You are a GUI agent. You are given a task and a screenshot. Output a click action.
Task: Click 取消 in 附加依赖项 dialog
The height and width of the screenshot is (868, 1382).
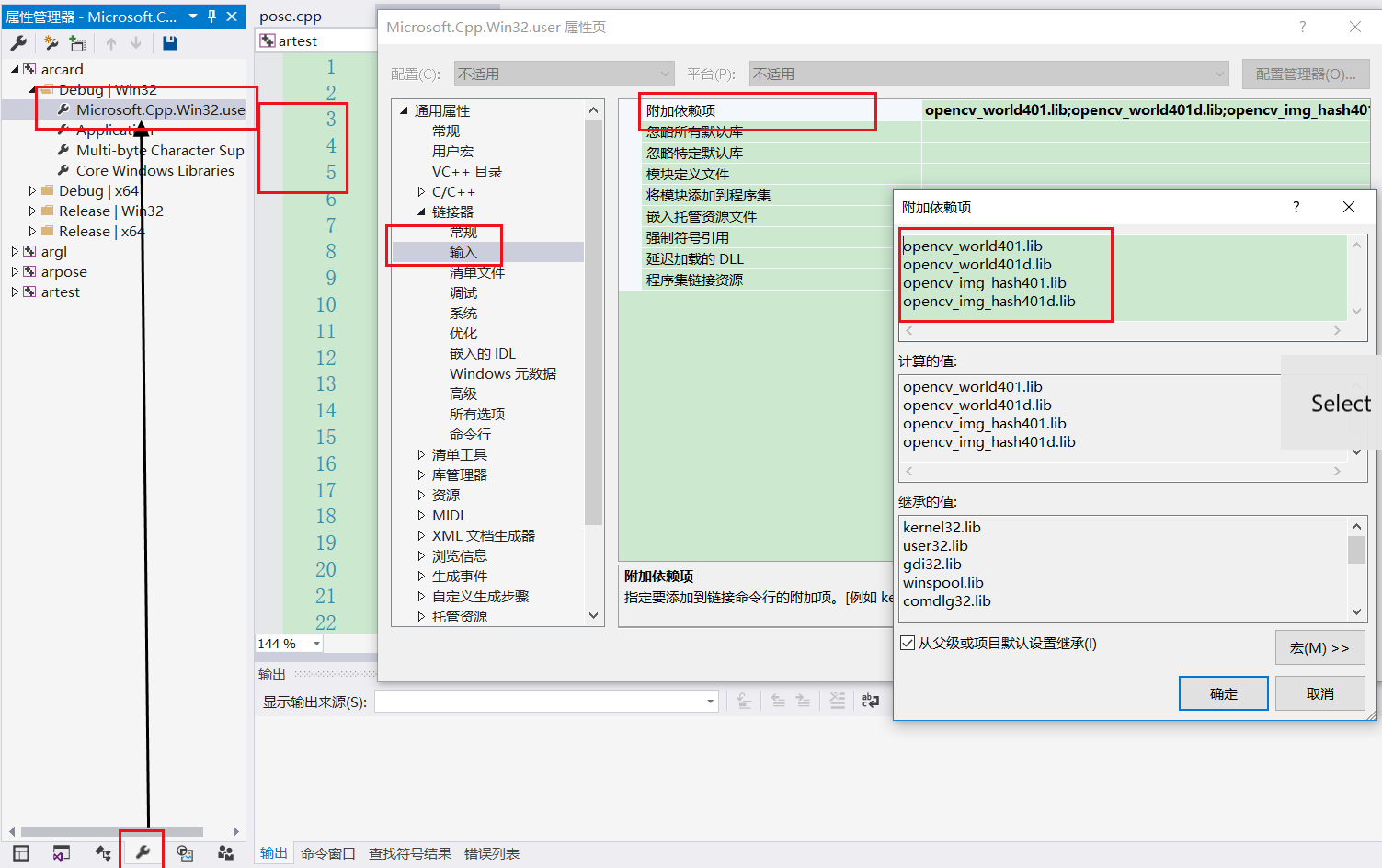[1320, 693]
